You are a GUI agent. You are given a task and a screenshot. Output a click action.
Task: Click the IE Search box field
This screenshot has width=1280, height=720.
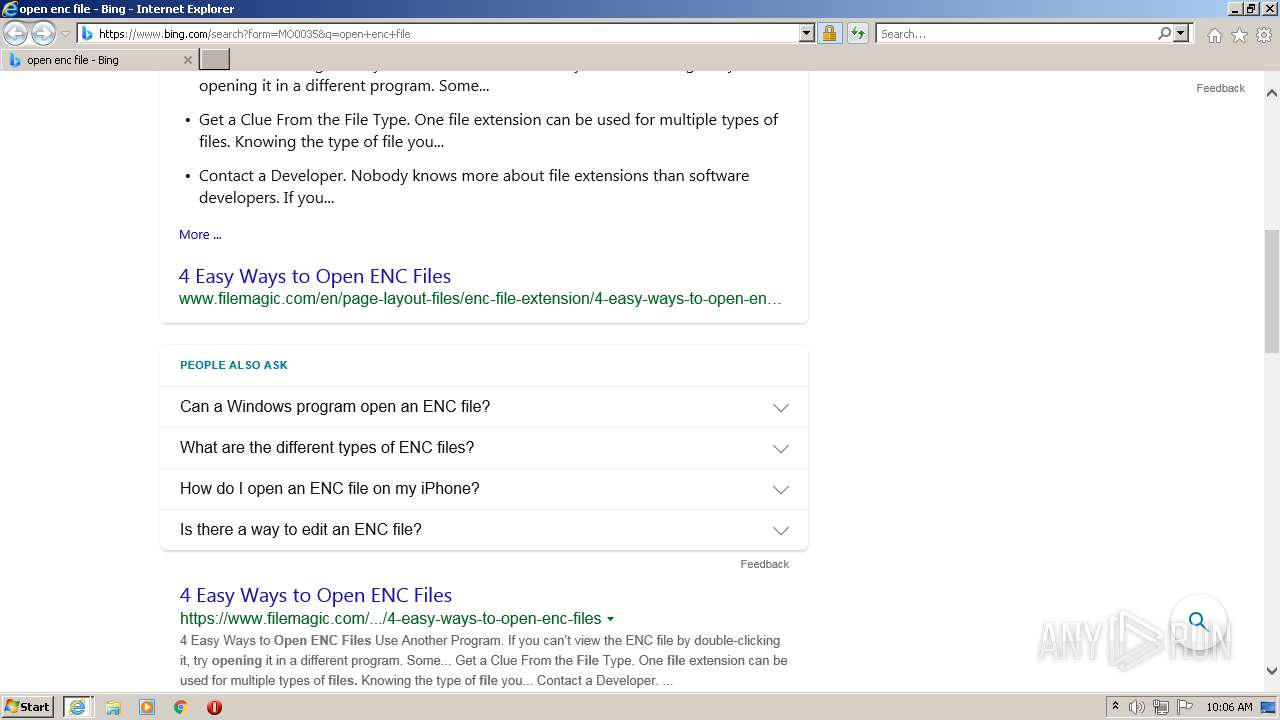click(1015, 34)
